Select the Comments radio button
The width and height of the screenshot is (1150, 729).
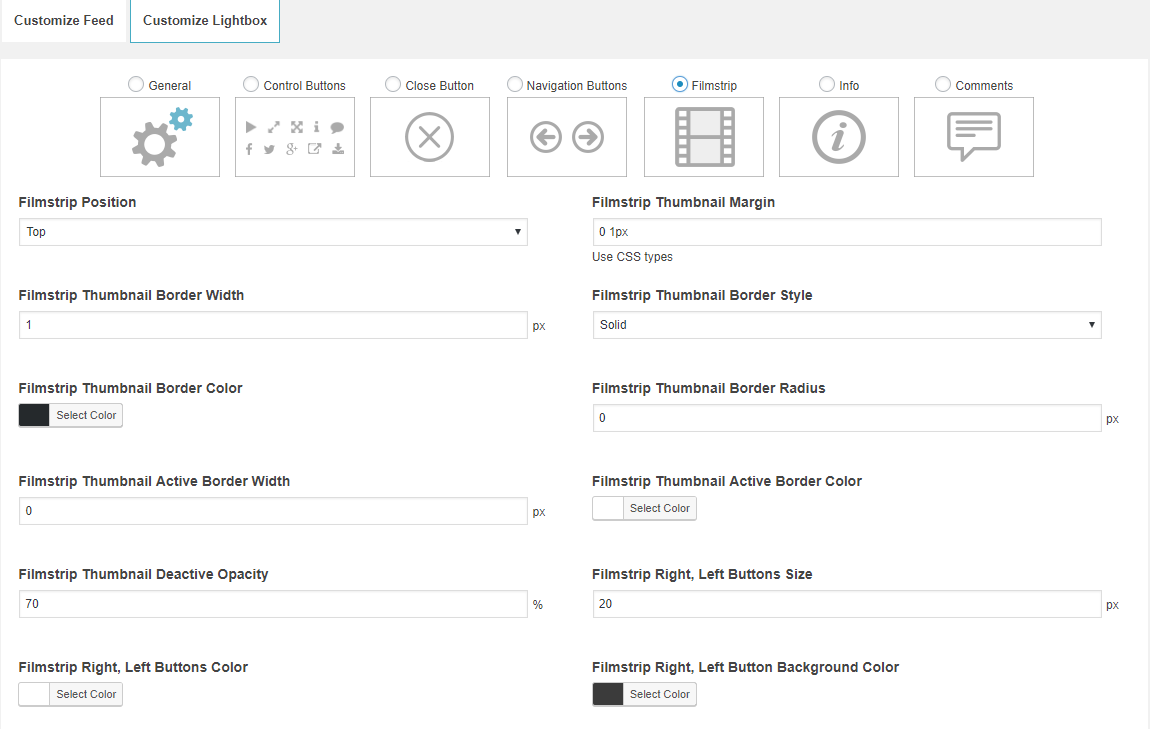(943, 85)
